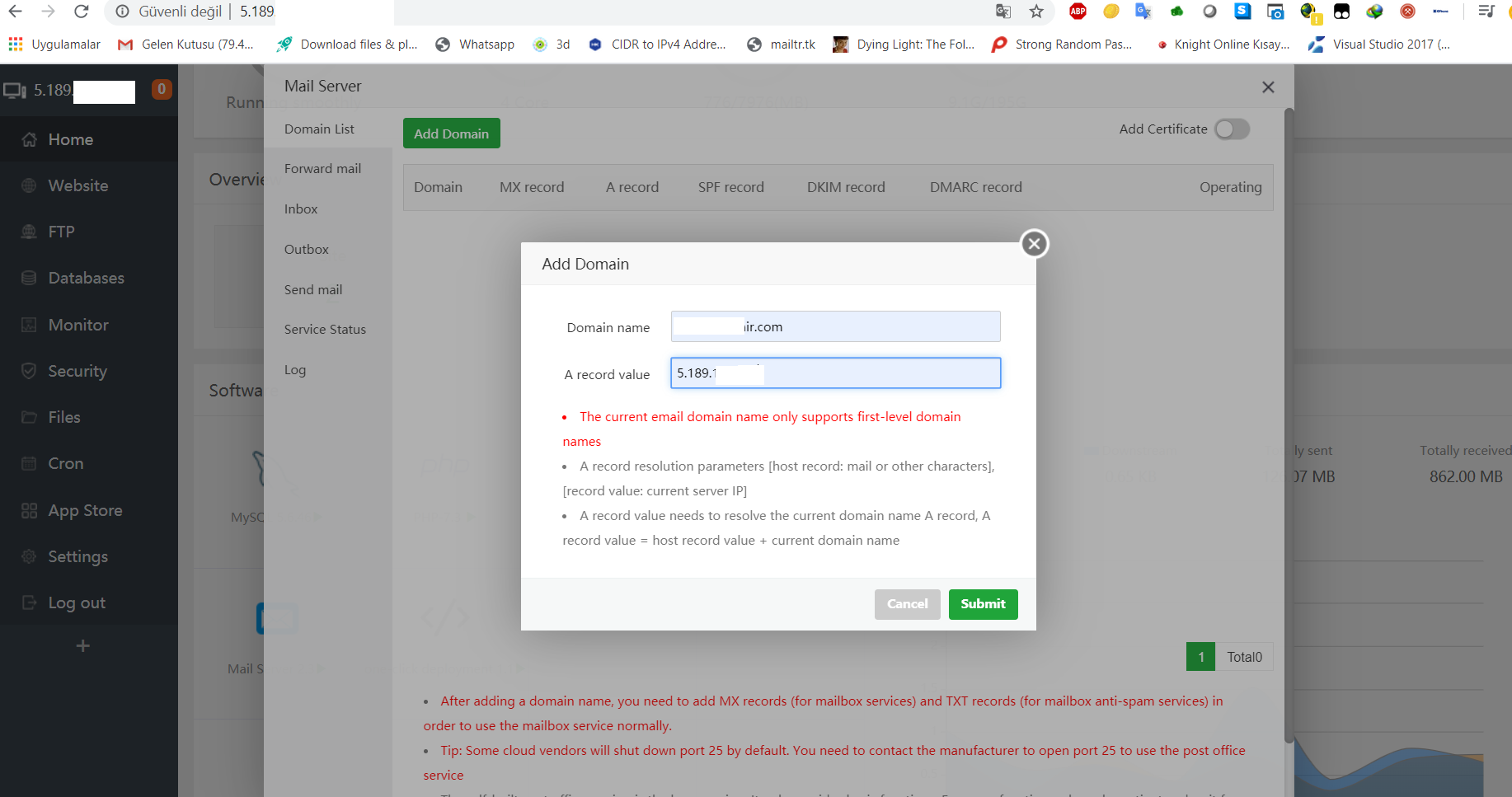Open Google Translate in the address bar
Image resolution: width=1512 pixels, height=797 pixels.
coord(1003,12)
